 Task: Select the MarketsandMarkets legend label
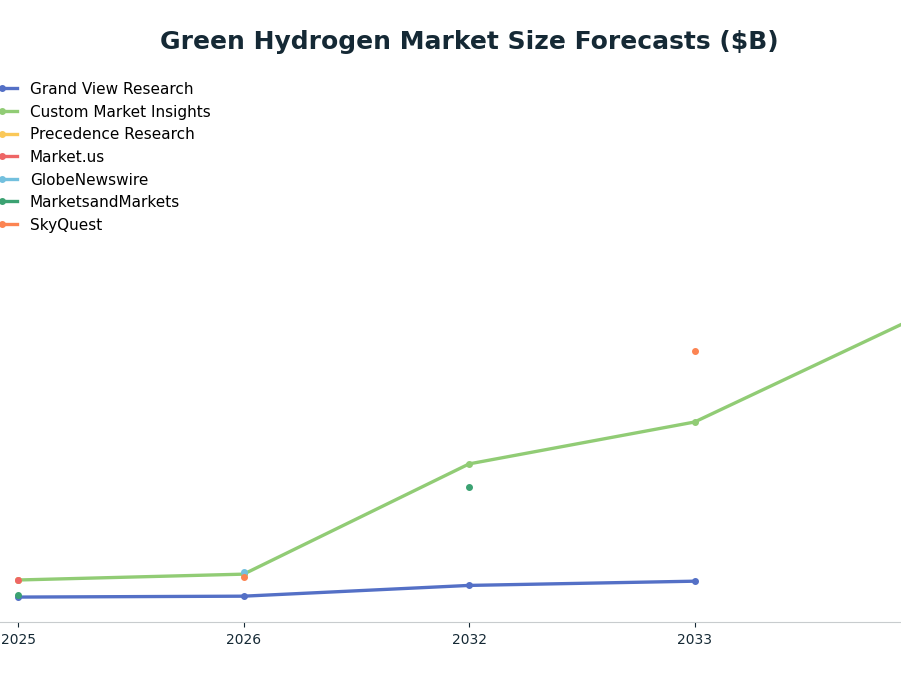[104, 202]
